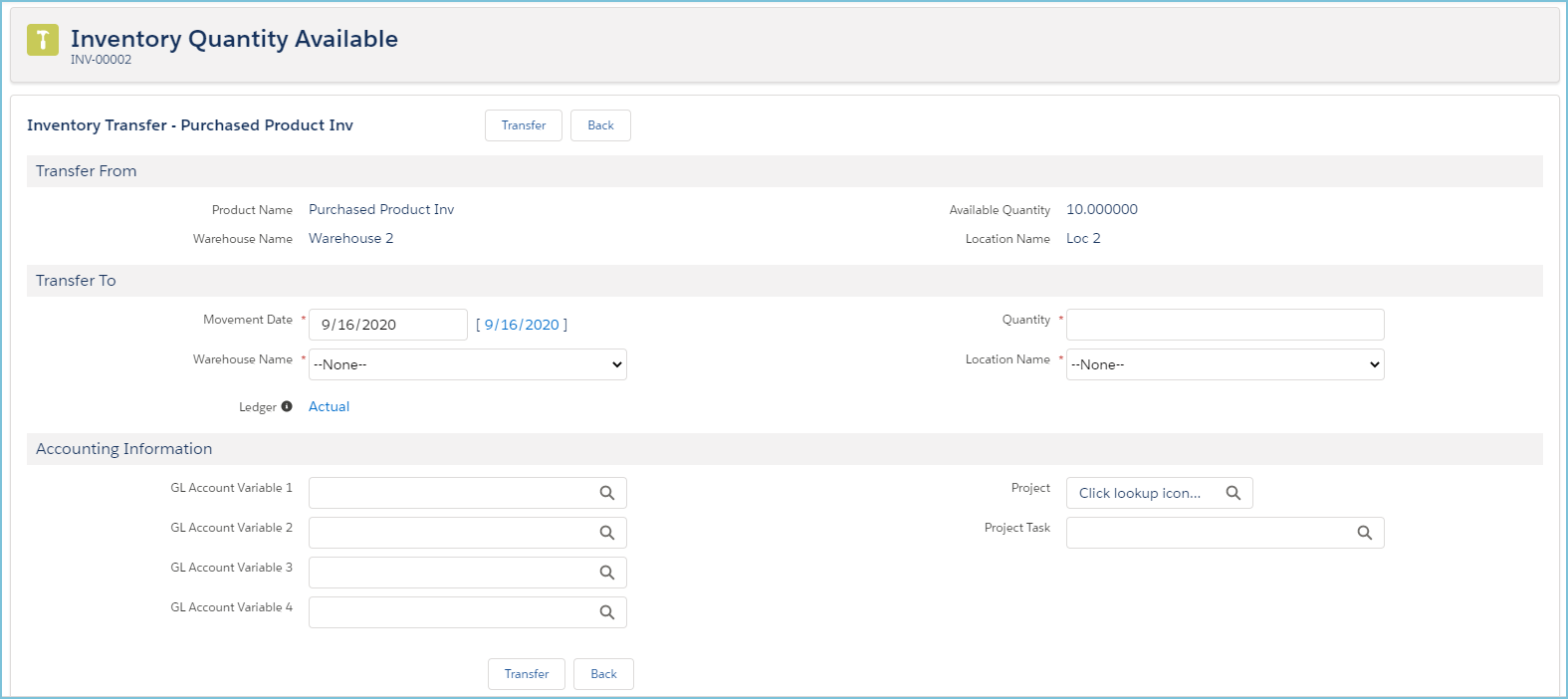The image size is (1568, 699).
Task: Open lookup for GL Account Variable 4
Action: click(x=606, y=612)
